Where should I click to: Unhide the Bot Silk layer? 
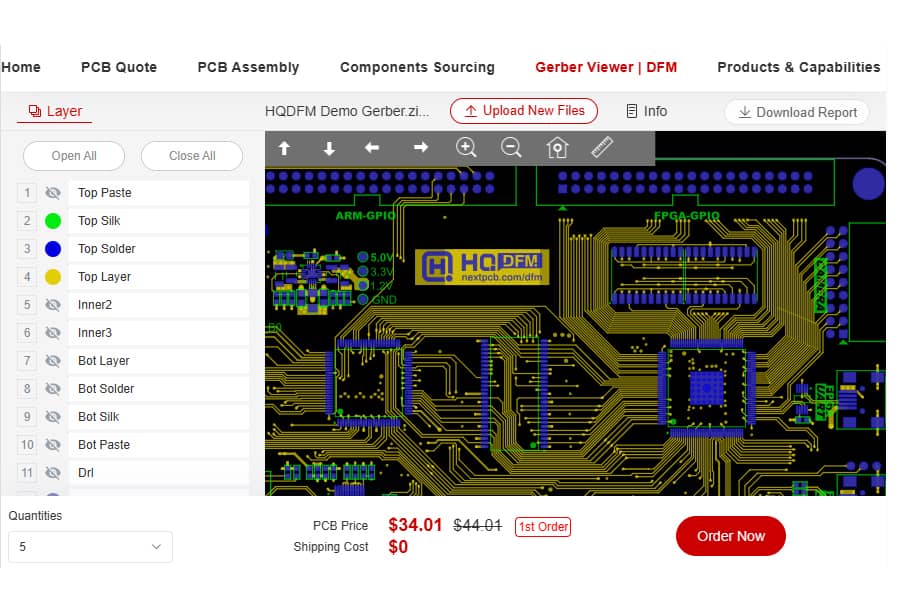(x=53, y=417)
